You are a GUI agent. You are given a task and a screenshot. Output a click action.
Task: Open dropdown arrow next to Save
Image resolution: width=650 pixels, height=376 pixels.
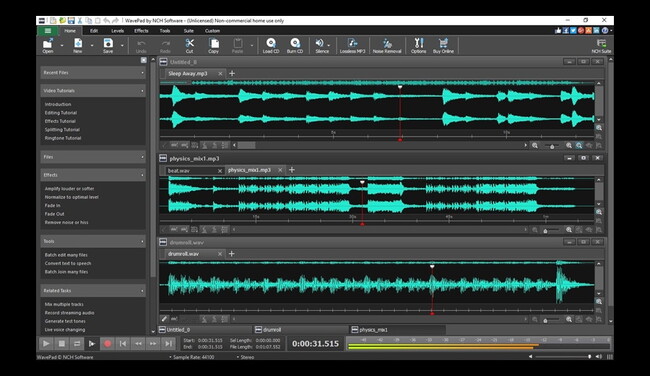point(122,46)
